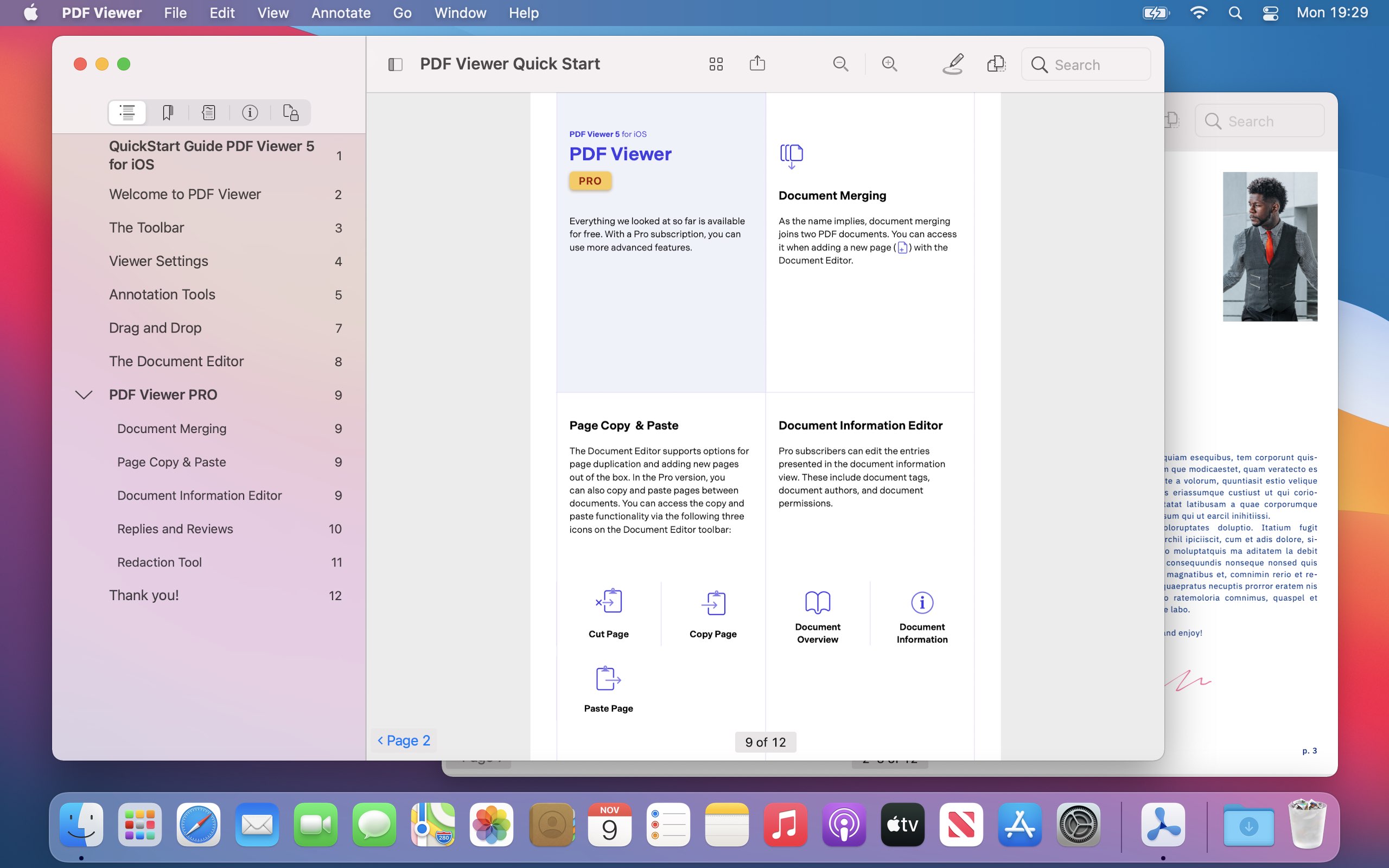Click the table of contents tab

pyautogui.click(x=126, y=111)
